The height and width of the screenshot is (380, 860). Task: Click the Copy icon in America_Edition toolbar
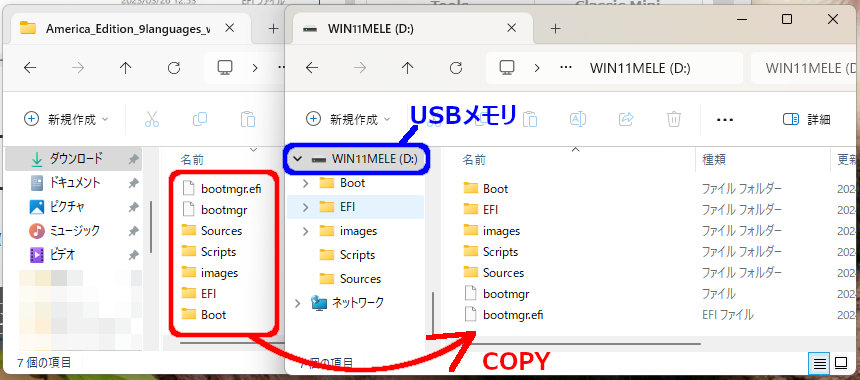200,119
